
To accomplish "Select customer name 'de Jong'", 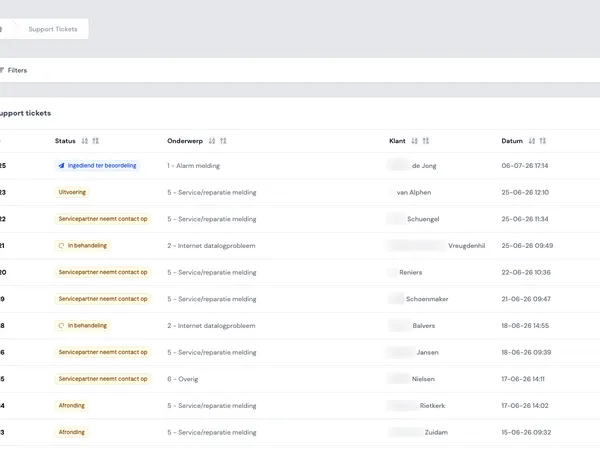I will [424, 166].
